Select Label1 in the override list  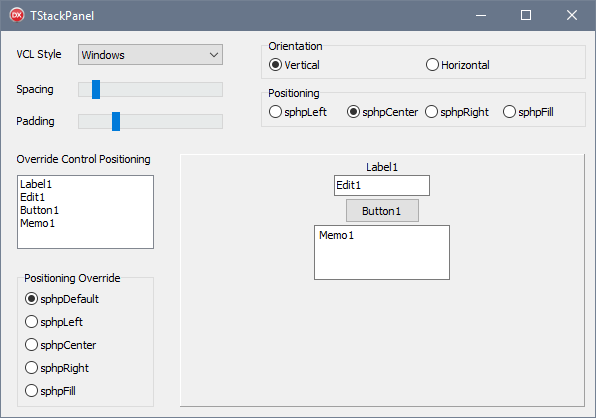[85, 184]
